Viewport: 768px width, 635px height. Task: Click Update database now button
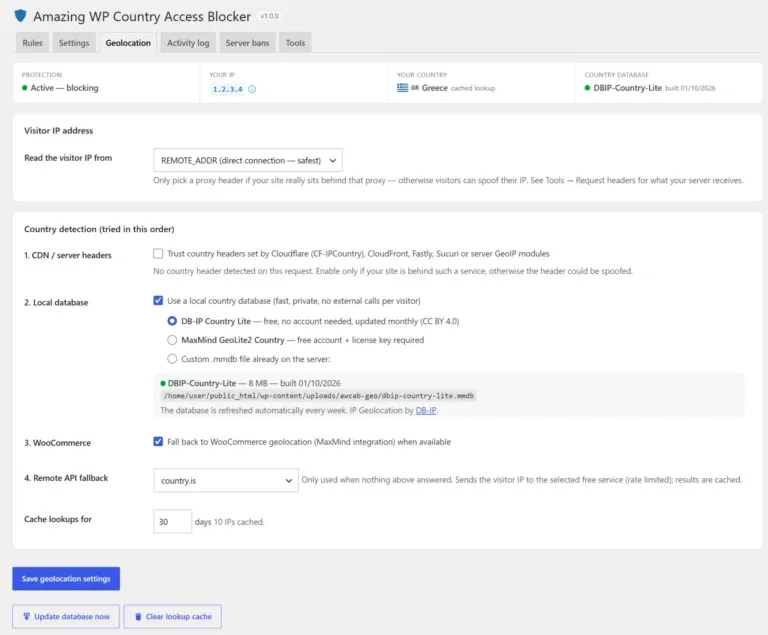(66, 616)
